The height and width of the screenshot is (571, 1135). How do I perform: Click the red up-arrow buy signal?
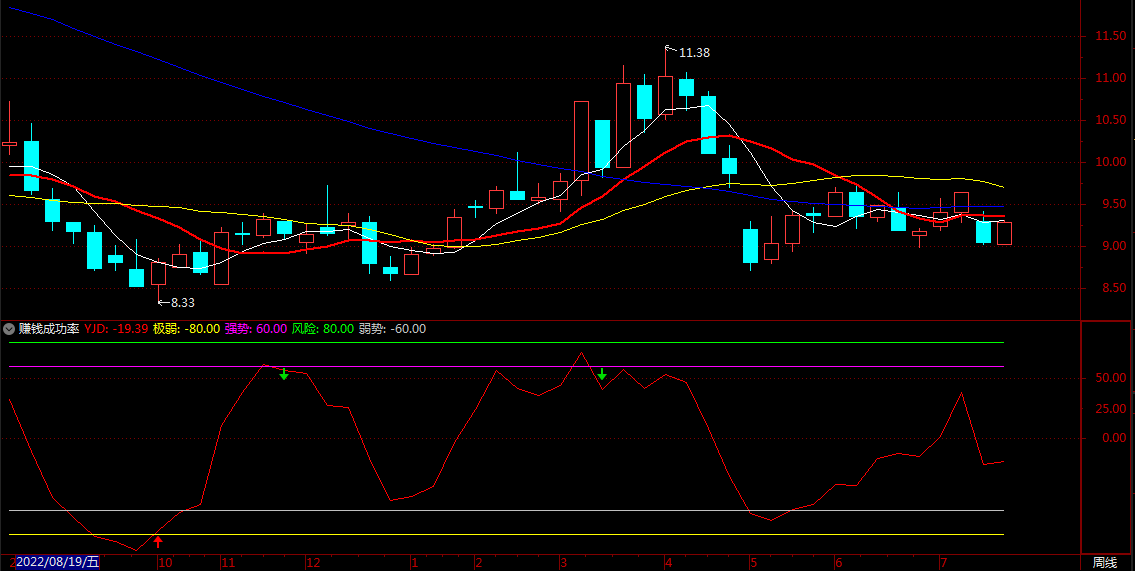click(158, 542)
